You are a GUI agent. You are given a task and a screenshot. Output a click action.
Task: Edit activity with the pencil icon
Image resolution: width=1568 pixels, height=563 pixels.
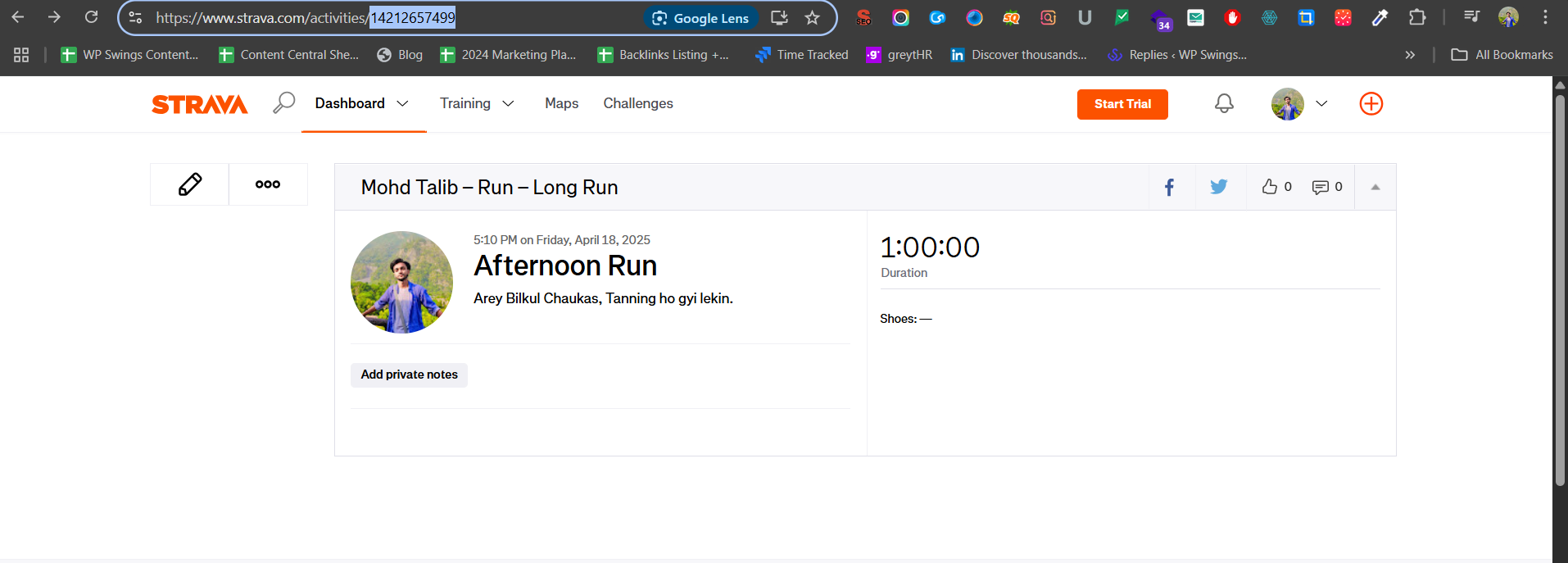[x=190, y=184]
